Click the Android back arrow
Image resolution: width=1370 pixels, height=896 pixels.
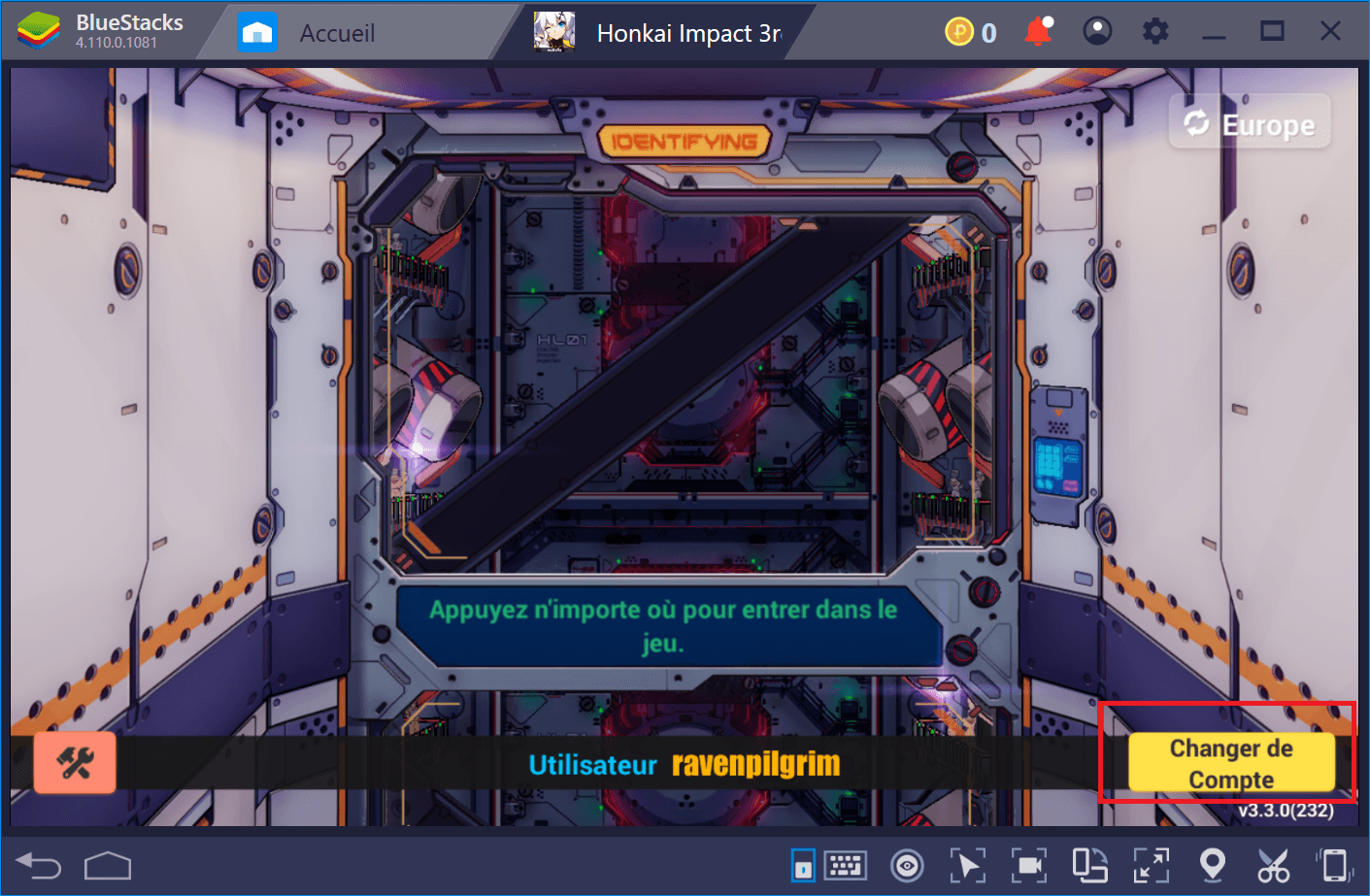point(39,865)
